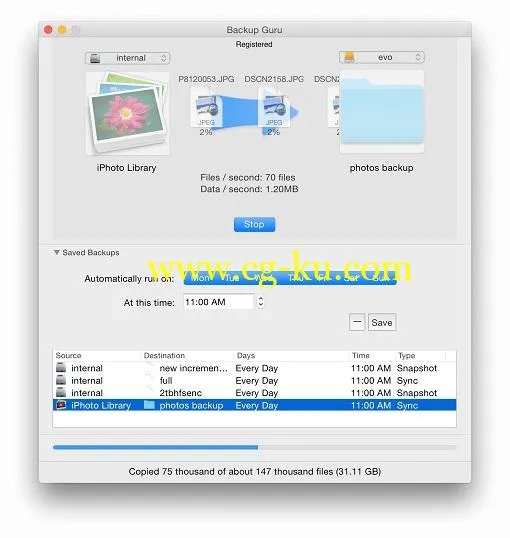This screenshot has height=538, width=510.
Task: Click the Registered label
Action: click(254, 44)
